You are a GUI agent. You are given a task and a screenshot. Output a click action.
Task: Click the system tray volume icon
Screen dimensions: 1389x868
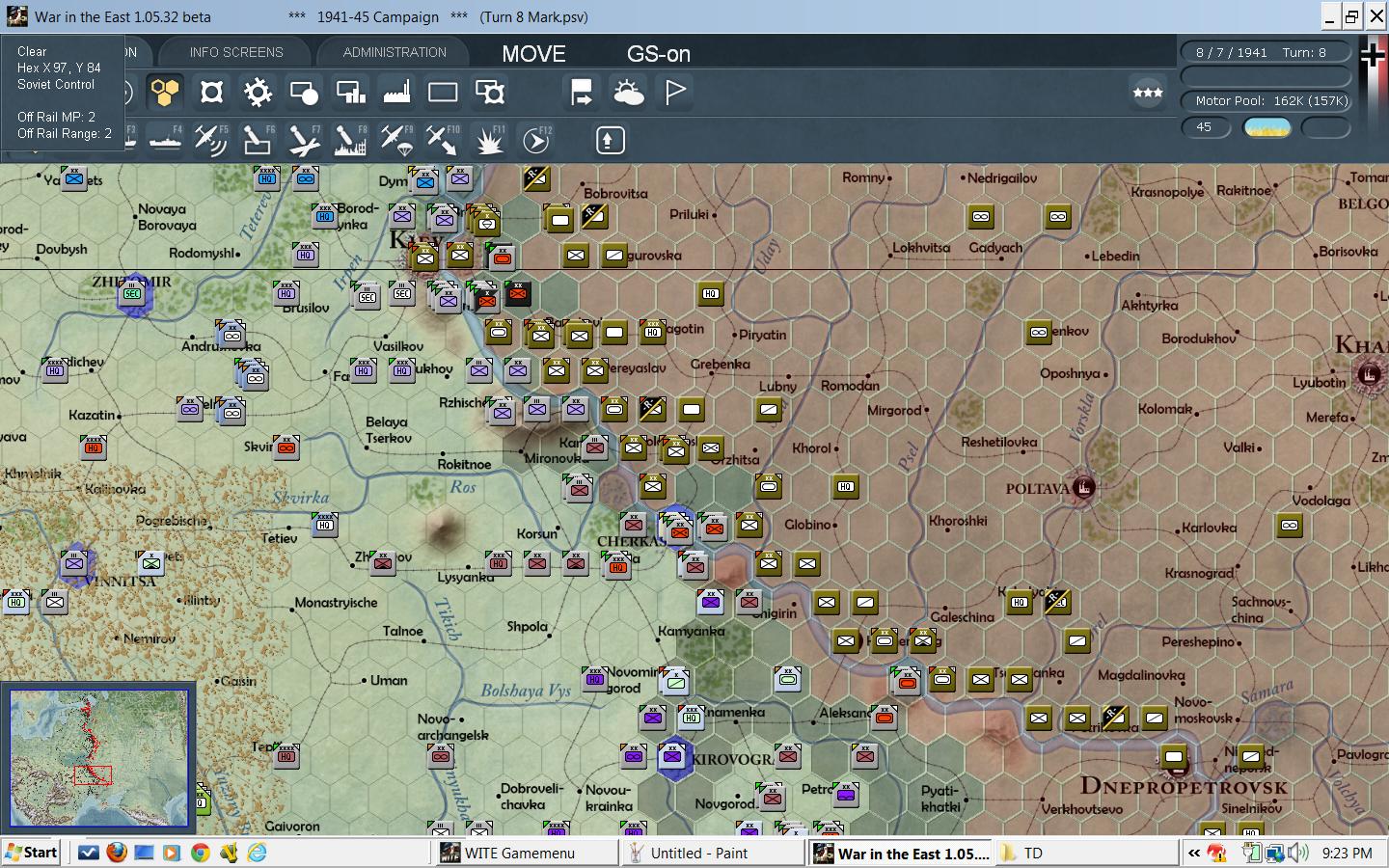click(1298, 853)
